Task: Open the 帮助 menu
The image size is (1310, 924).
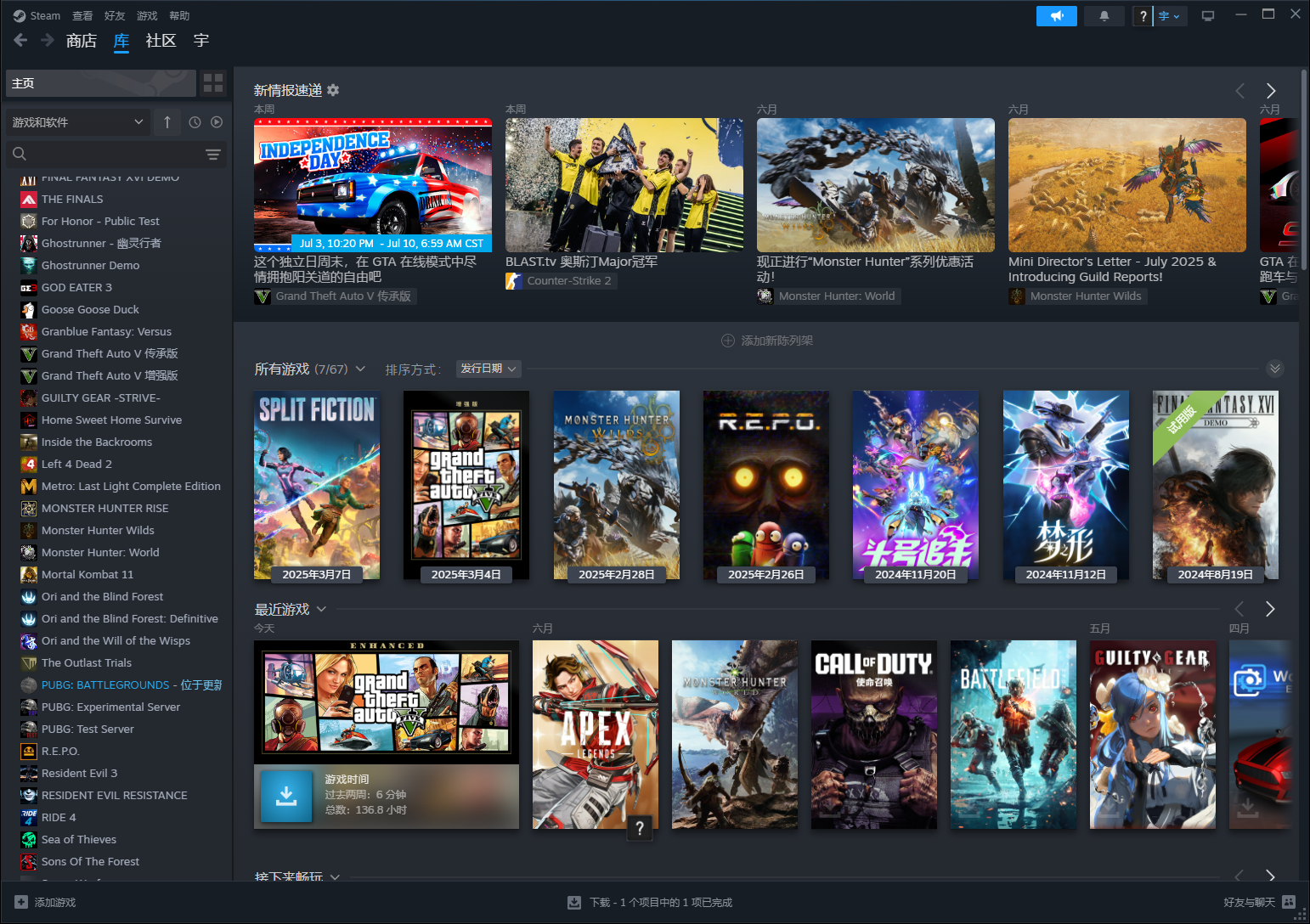Action: point(179,16)
